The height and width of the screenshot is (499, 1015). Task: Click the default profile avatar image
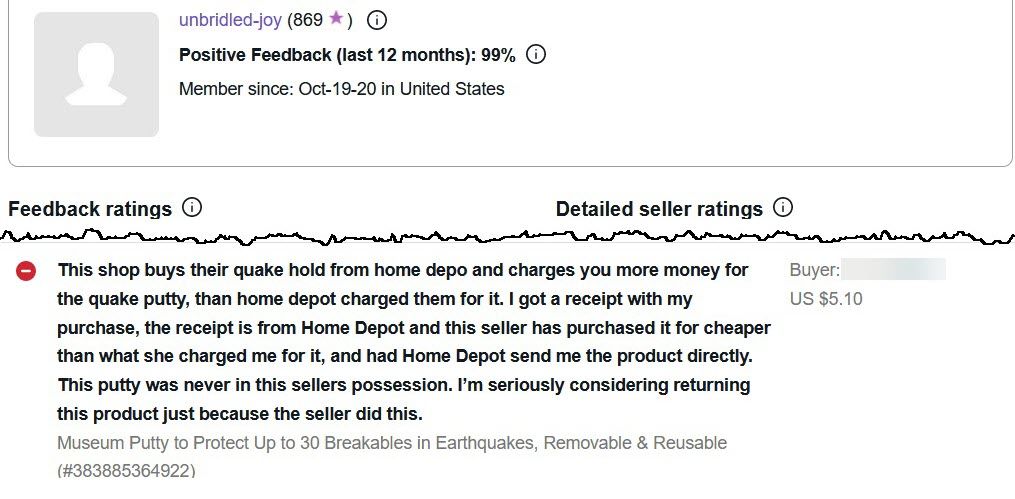[96, 74]
